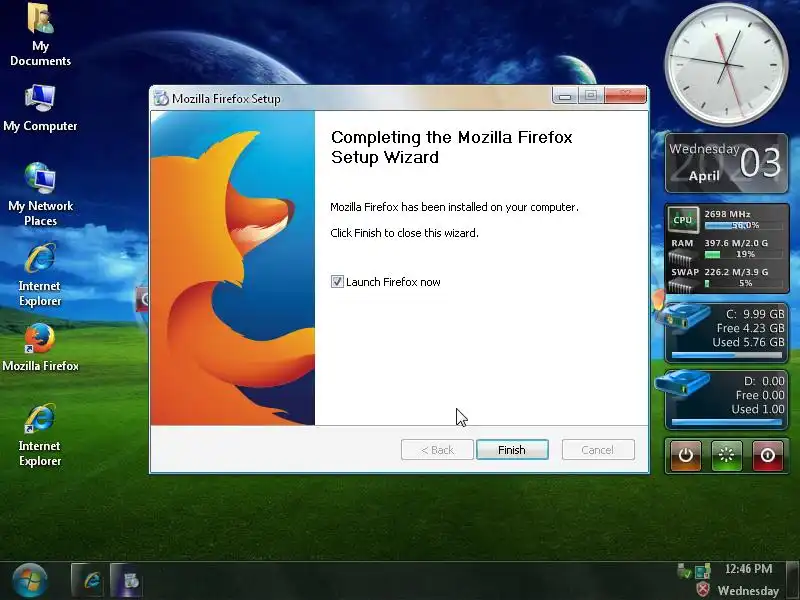Click the Wednesday 03 April calendar gadget
The image size is (800, 600).
point(727,163)
